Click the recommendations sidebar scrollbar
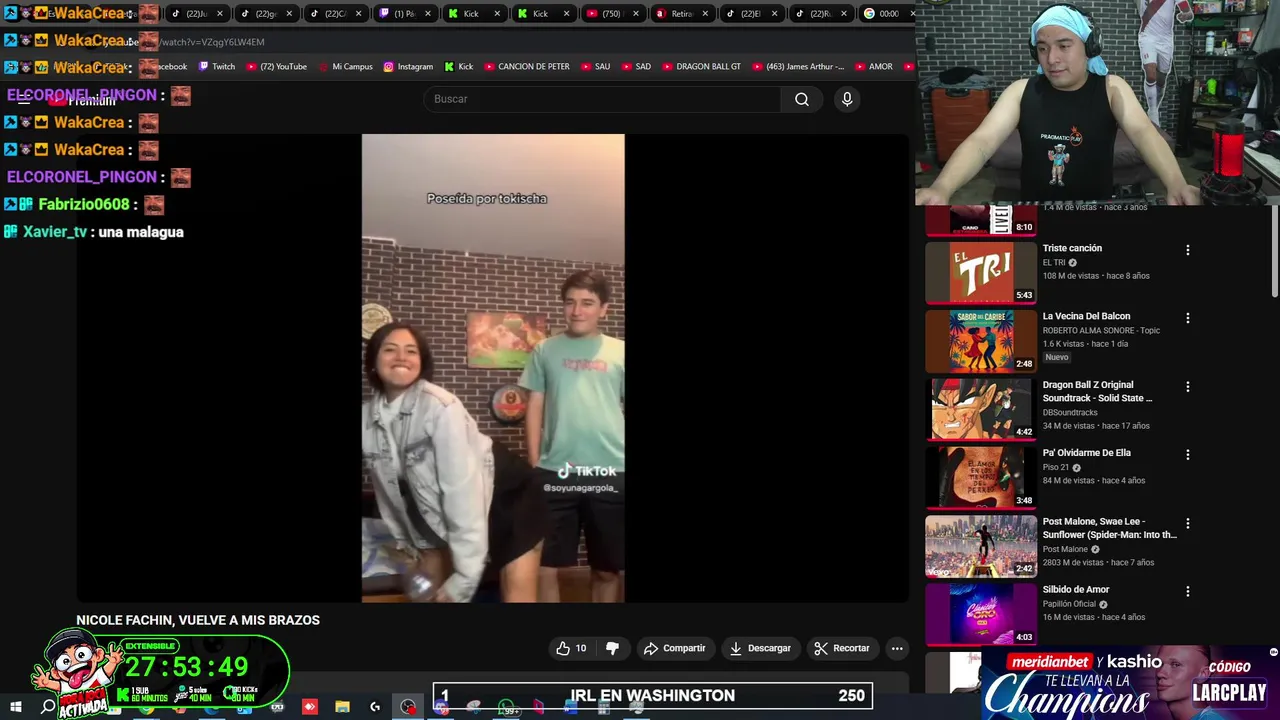This screenshot has height=720, width=1280. (x=1274, y=250)
